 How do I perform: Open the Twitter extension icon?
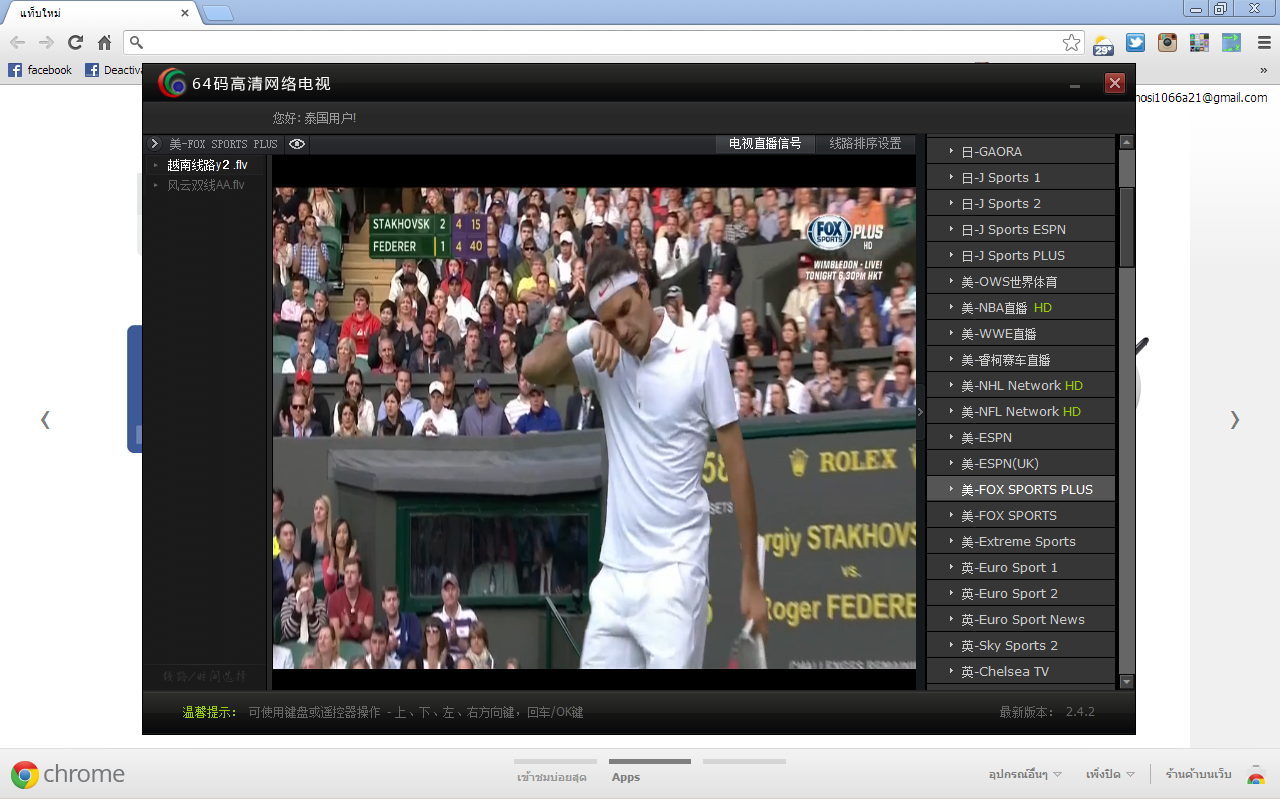tap(1135, 42)
